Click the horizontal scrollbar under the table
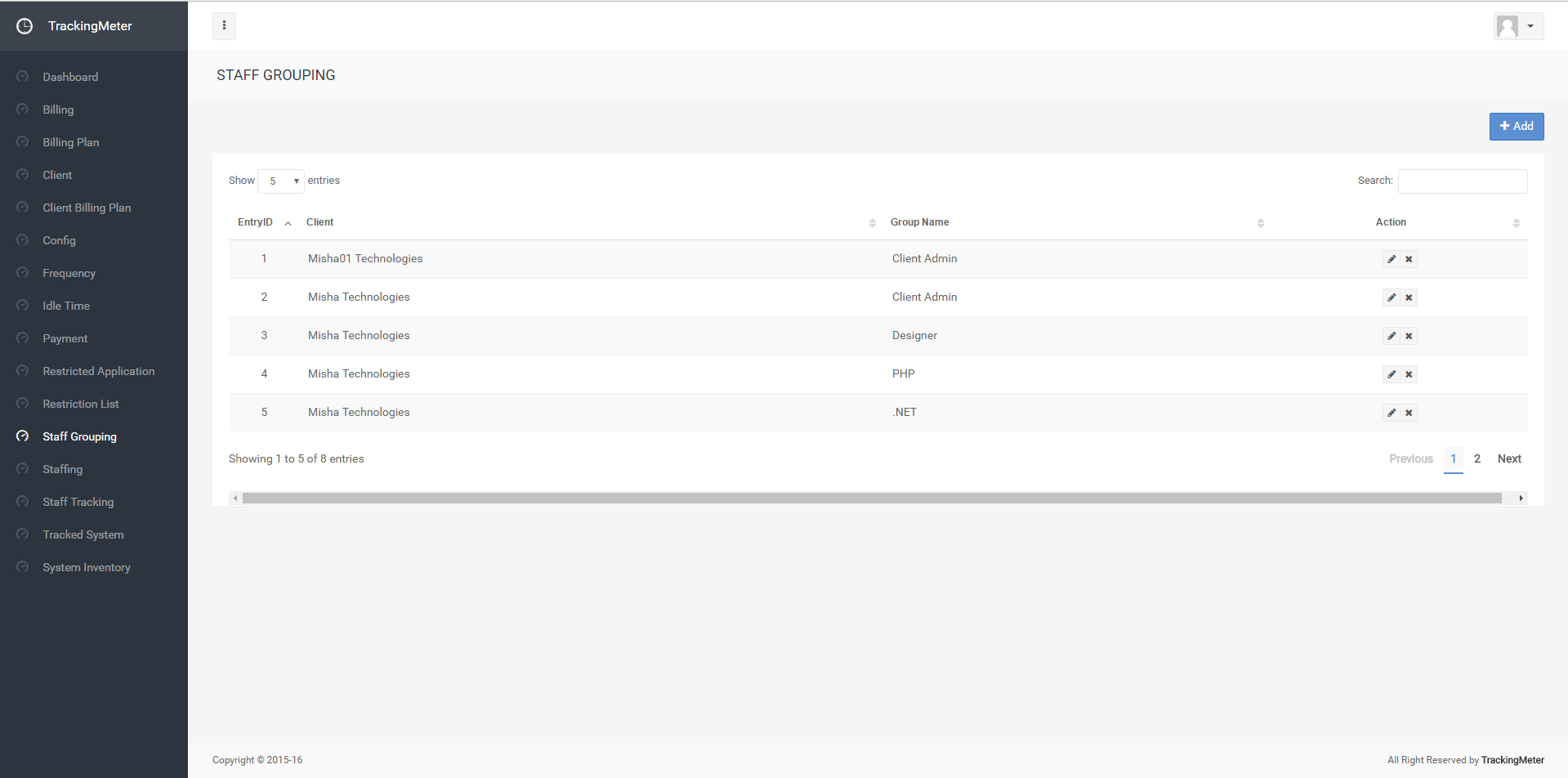 pyautogui.click(x=872, y=499)
